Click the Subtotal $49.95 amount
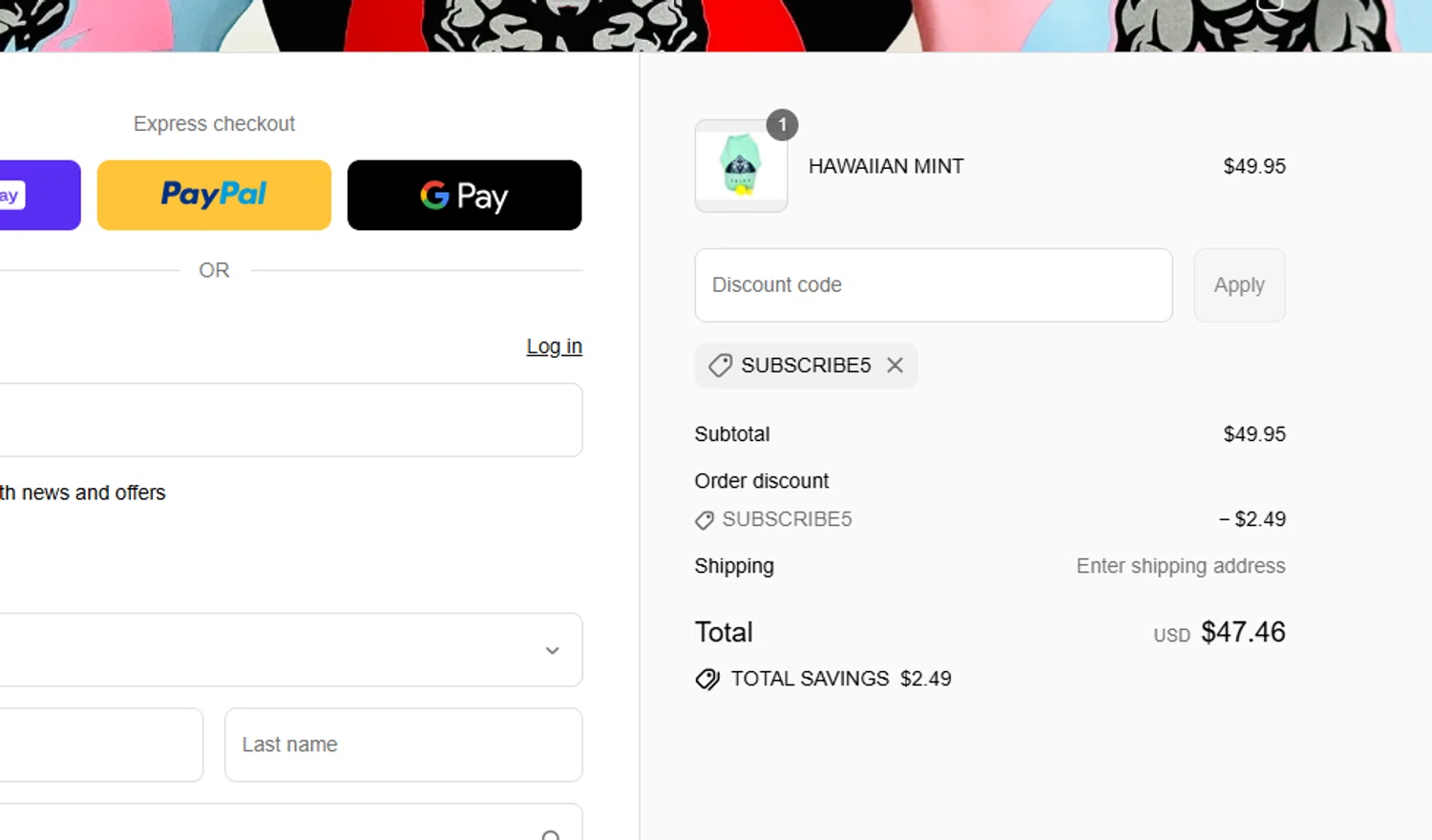 coord(1254,434)
